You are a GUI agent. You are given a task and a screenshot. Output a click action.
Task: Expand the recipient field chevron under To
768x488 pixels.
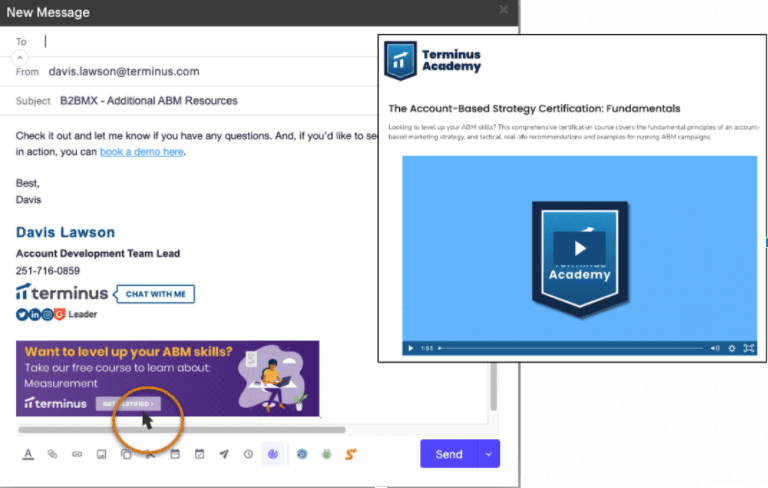point(21,57)
